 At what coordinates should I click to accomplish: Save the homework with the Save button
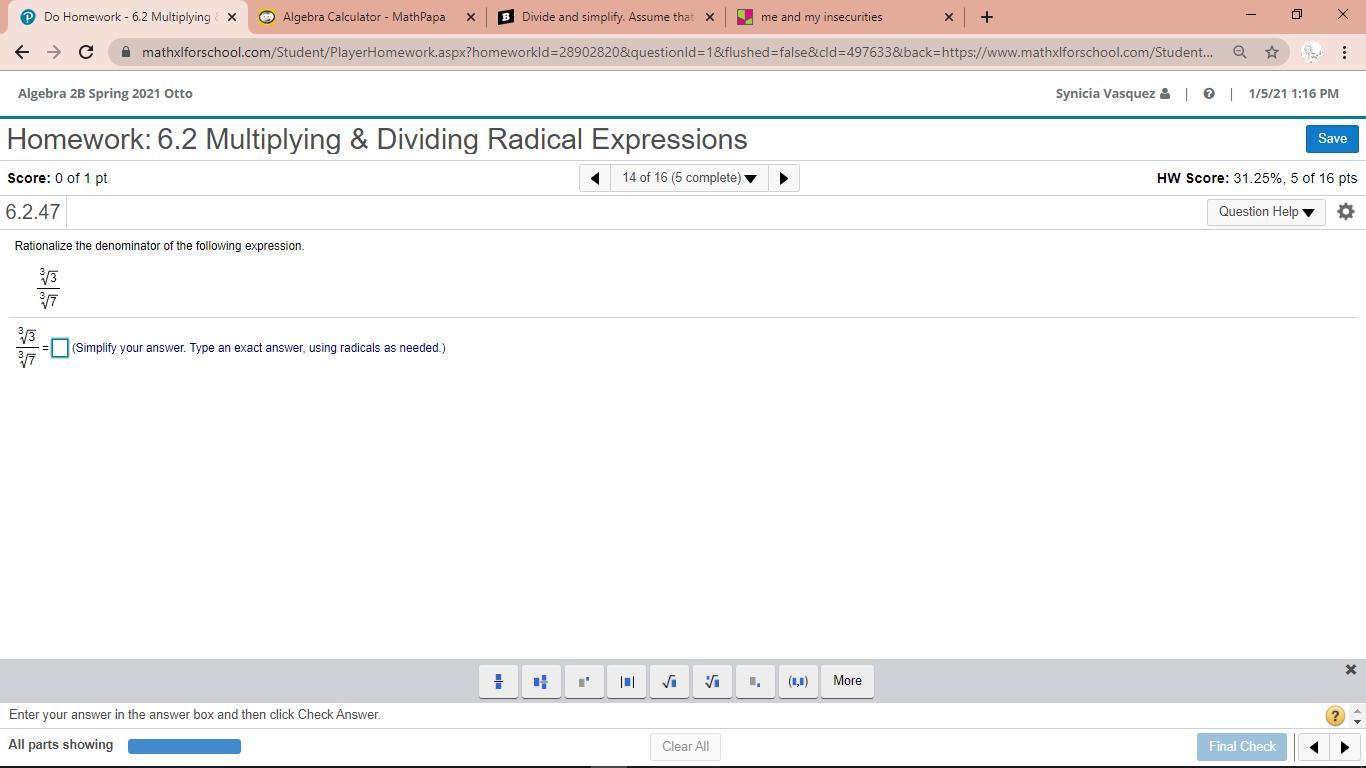1332,139
